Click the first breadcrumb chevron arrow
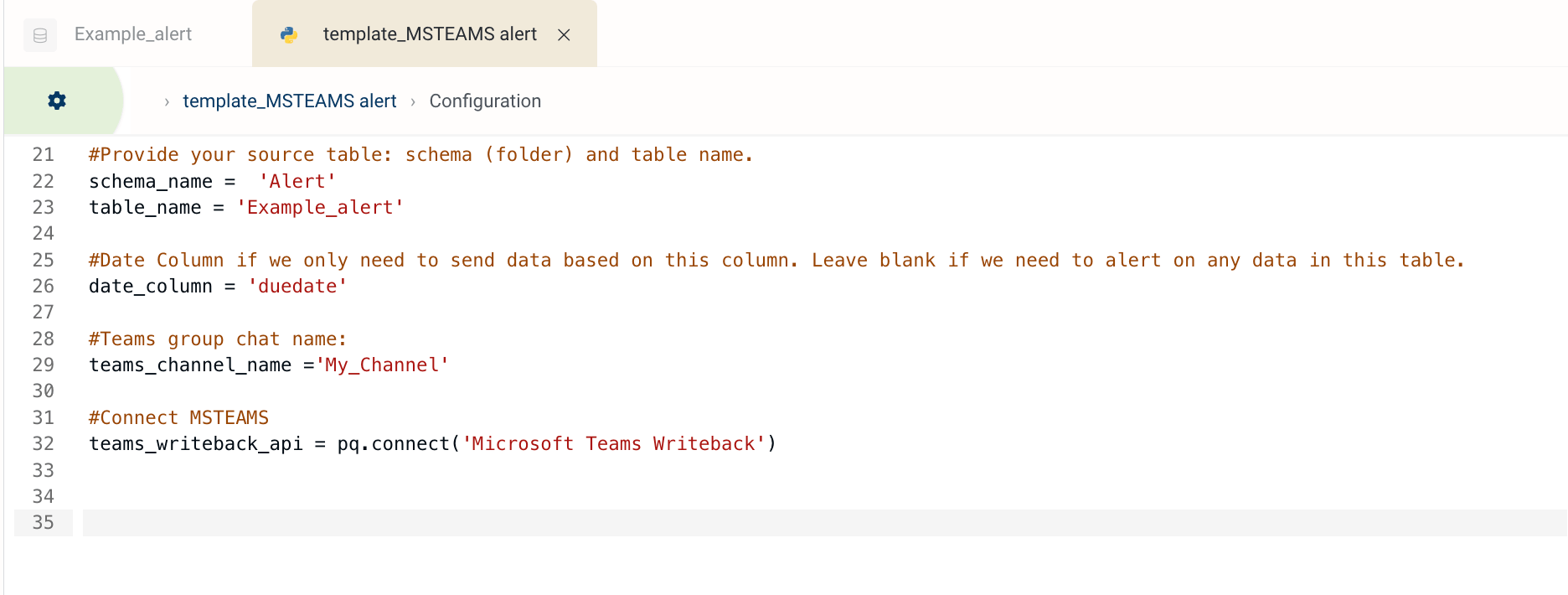 (167, 101)
